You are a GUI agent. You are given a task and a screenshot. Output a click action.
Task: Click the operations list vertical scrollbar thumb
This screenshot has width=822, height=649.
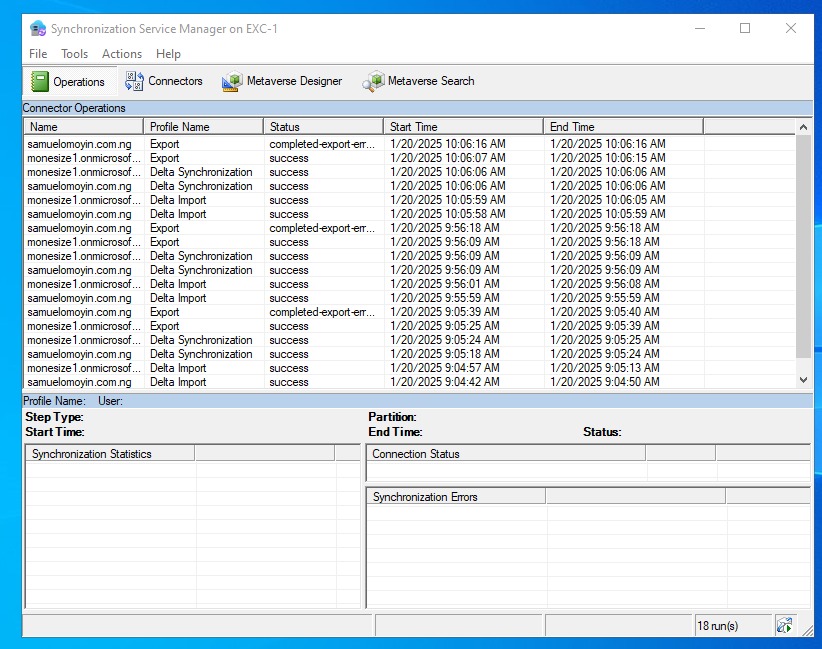(x=803, y=246)
